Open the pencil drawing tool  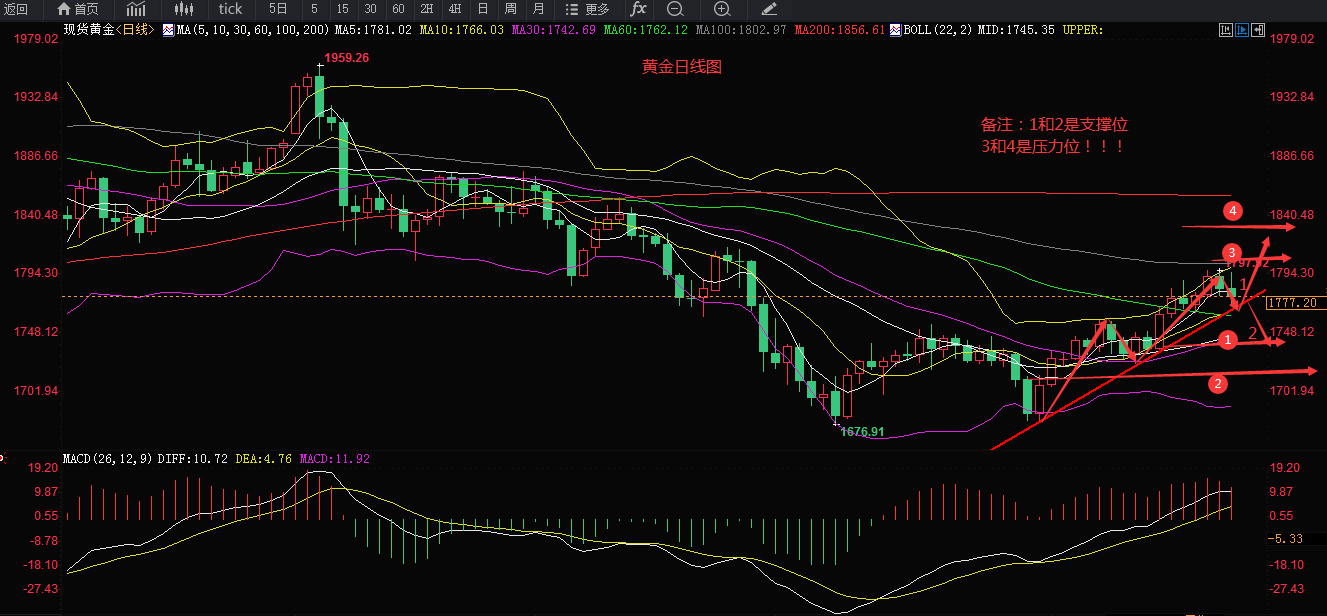click(x=768, y=9)
